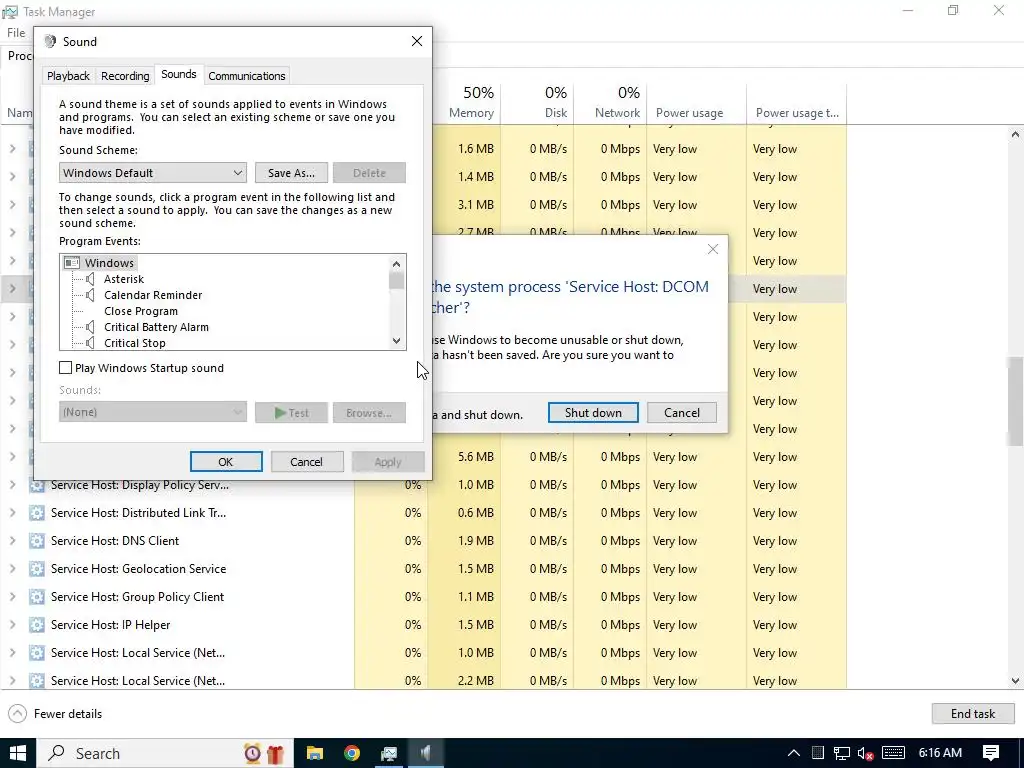Open touch keyboard icon in tray
The image size is (1024, 768).
pos(893,753)
